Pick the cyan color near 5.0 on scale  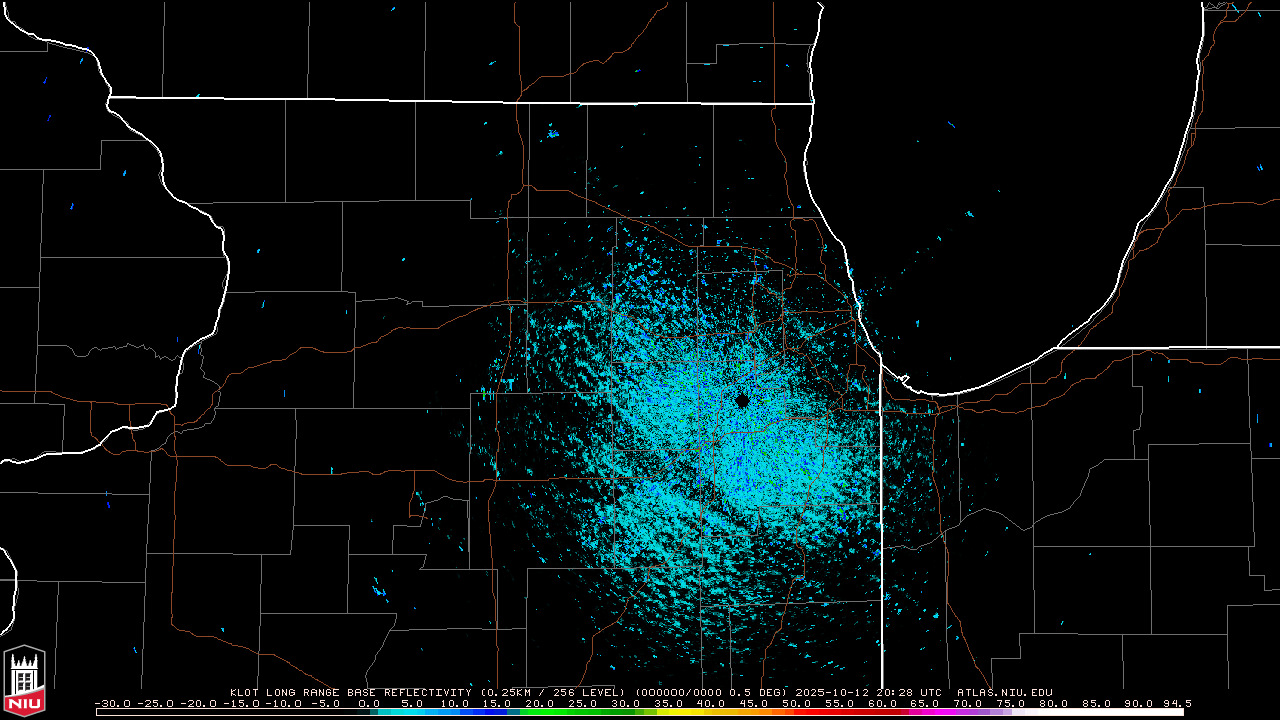pos(413,712)
